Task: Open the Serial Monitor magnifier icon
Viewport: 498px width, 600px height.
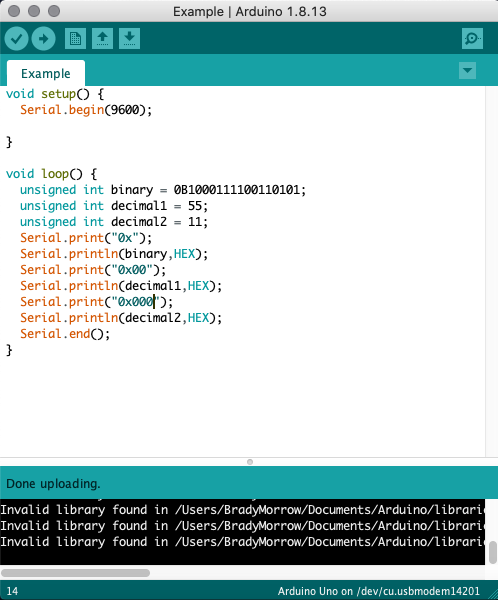Action: click(472, 39)
